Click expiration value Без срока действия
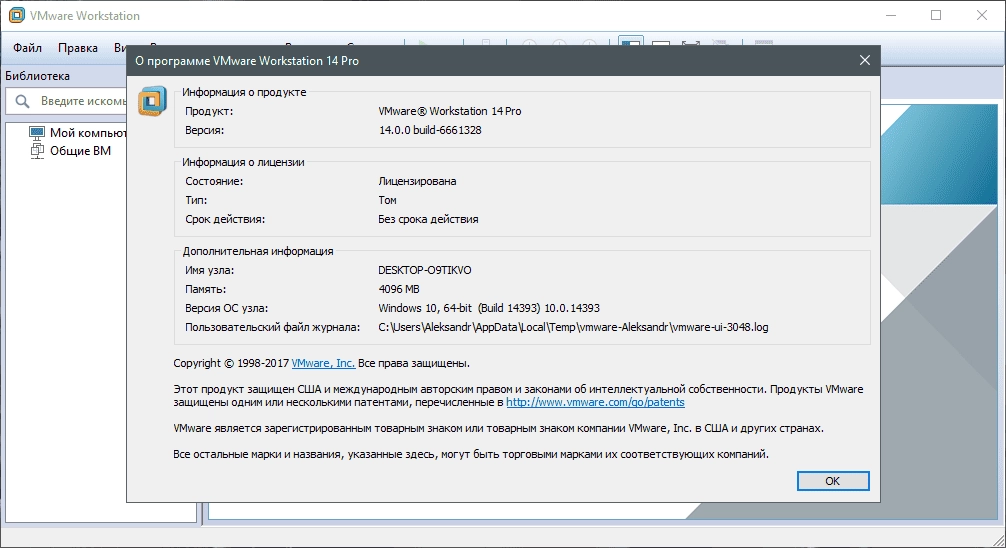This screenshot has height=548, width=1006. 428,219
